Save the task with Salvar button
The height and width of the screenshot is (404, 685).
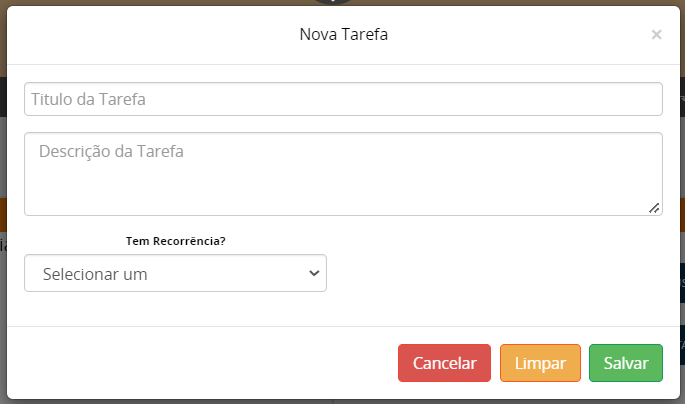[x=626, y=363]
